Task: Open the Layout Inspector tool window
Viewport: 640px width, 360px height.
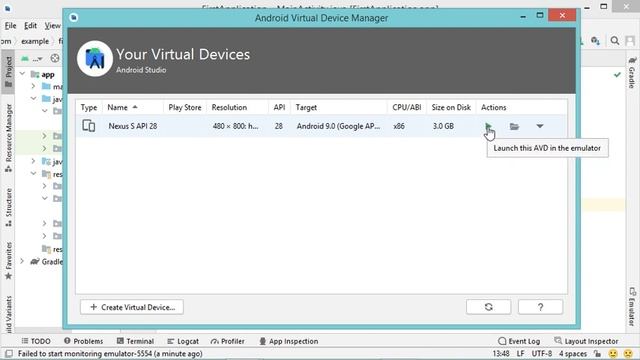Action: click(586, 341)
